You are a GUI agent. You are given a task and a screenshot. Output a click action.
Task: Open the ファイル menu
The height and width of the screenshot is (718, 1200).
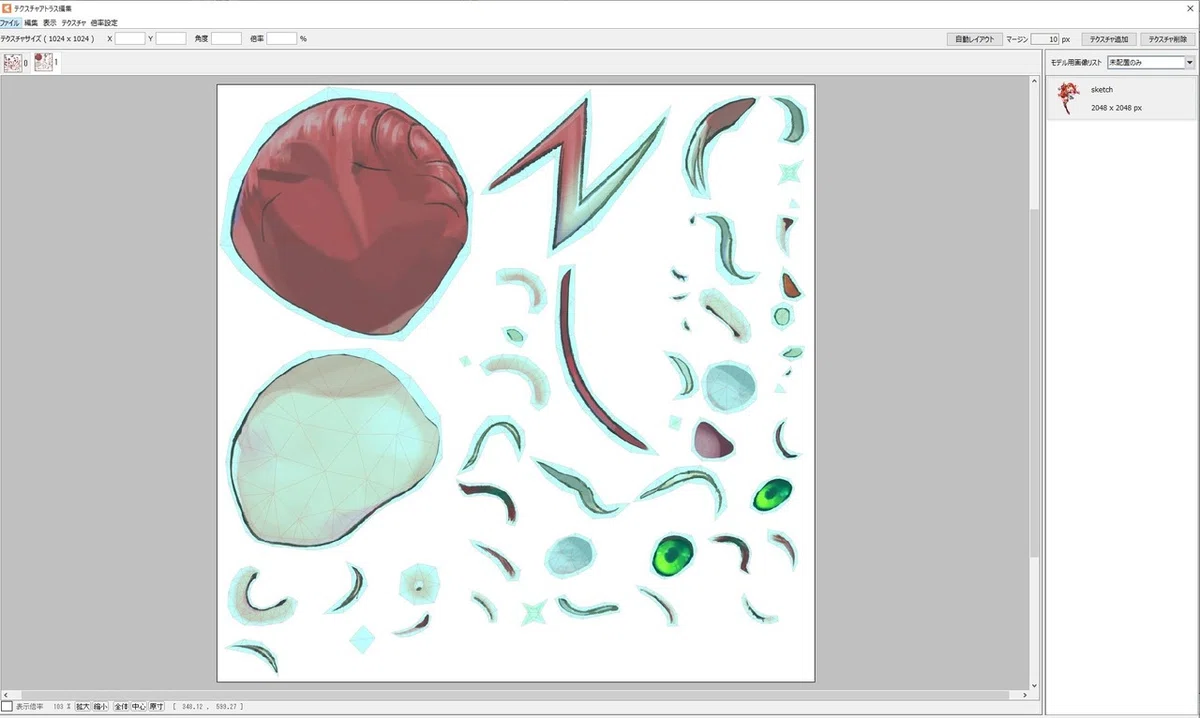click(x=10, y=22)
